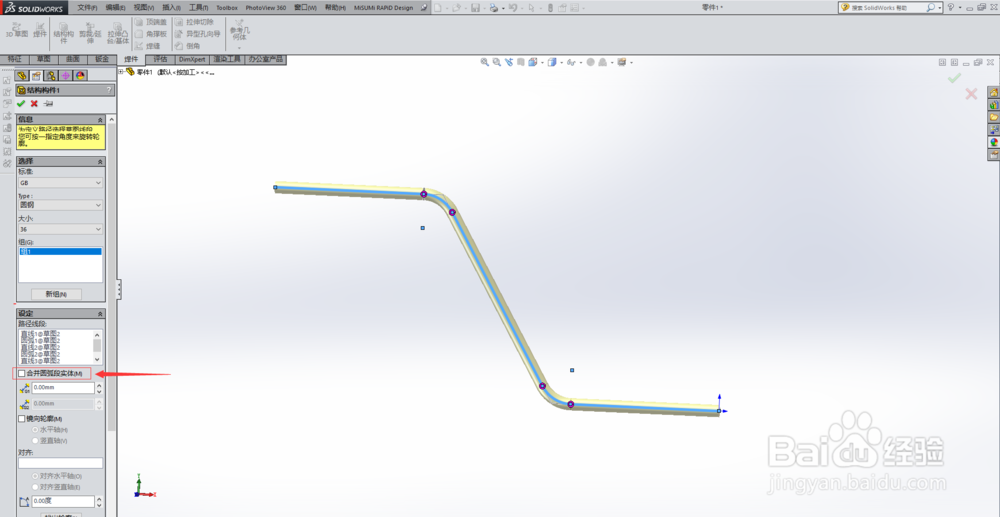Click the 异型孔向导 hole wizard tool
Image resolution: width=1000 pixels, height=517 pixels.
198,34
